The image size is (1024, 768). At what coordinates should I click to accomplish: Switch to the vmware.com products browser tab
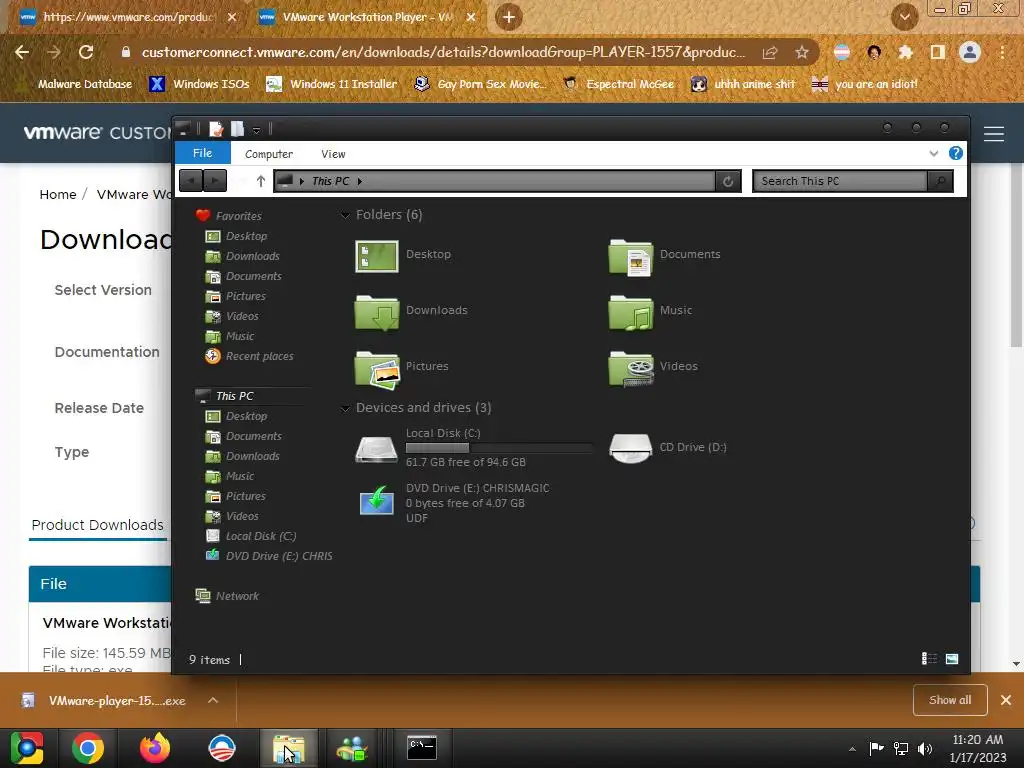click(129, 18)
